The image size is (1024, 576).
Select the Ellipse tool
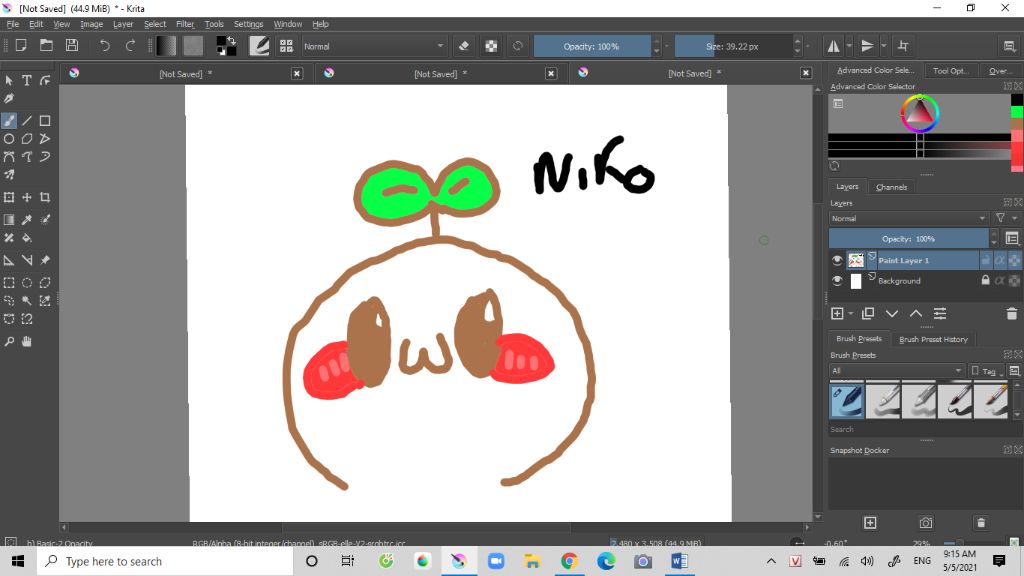click(x=9, y=139)
